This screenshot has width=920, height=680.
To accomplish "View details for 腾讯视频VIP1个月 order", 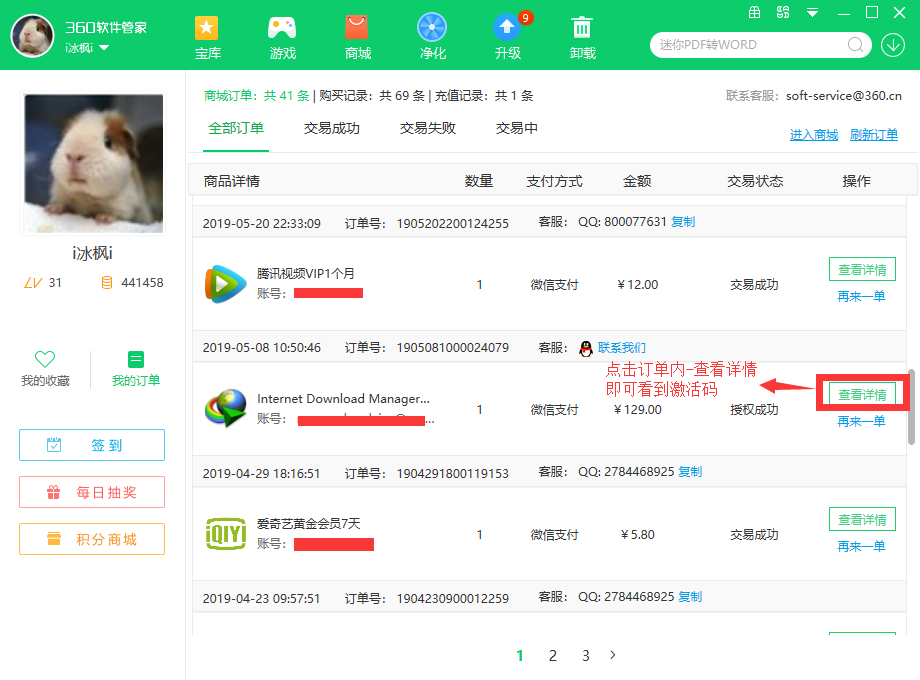I will (862, 270).
